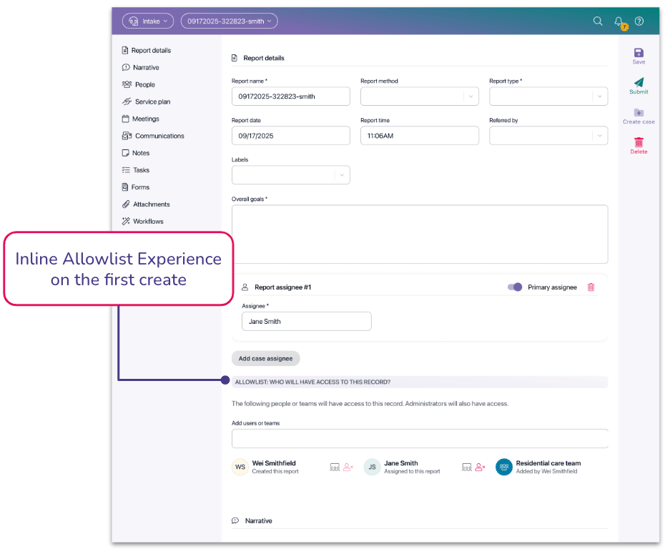Viewport: 670px width, 554px height.
Task: Go to Service plan in sidebar
Action: point(152,102)
